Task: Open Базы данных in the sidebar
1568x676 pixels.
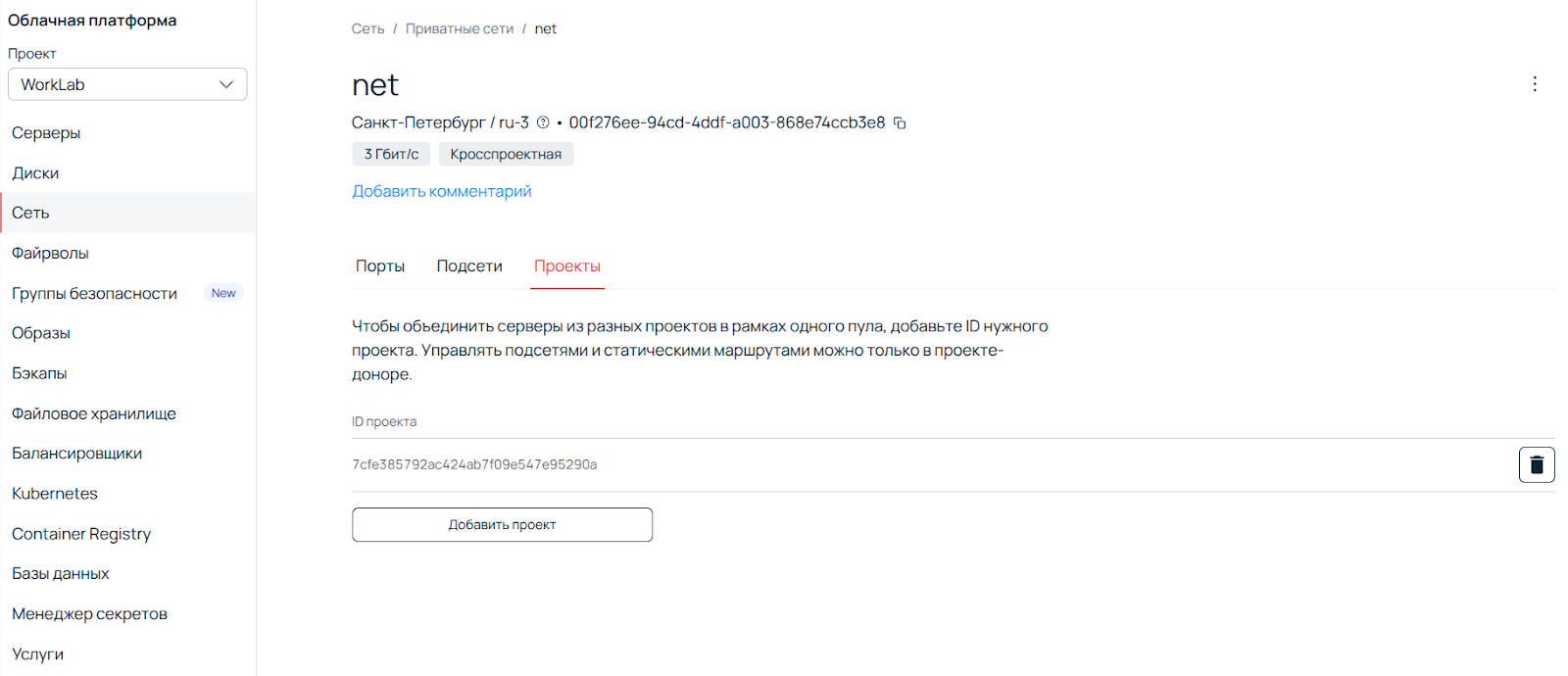Action: tap(127, 574)
